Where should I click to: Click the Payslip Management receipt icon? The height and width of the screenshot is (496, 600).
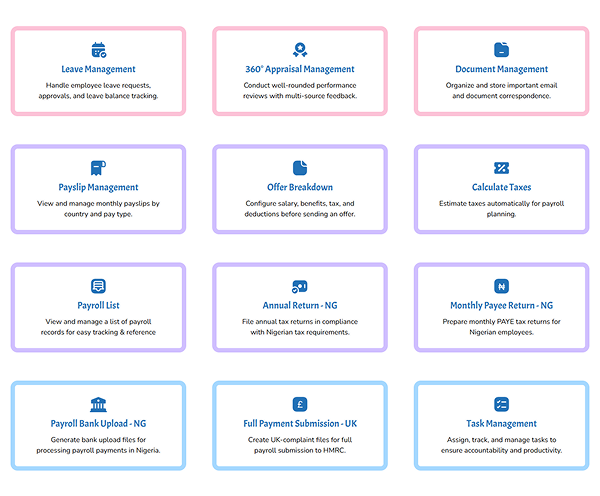[x=98, y=168]
